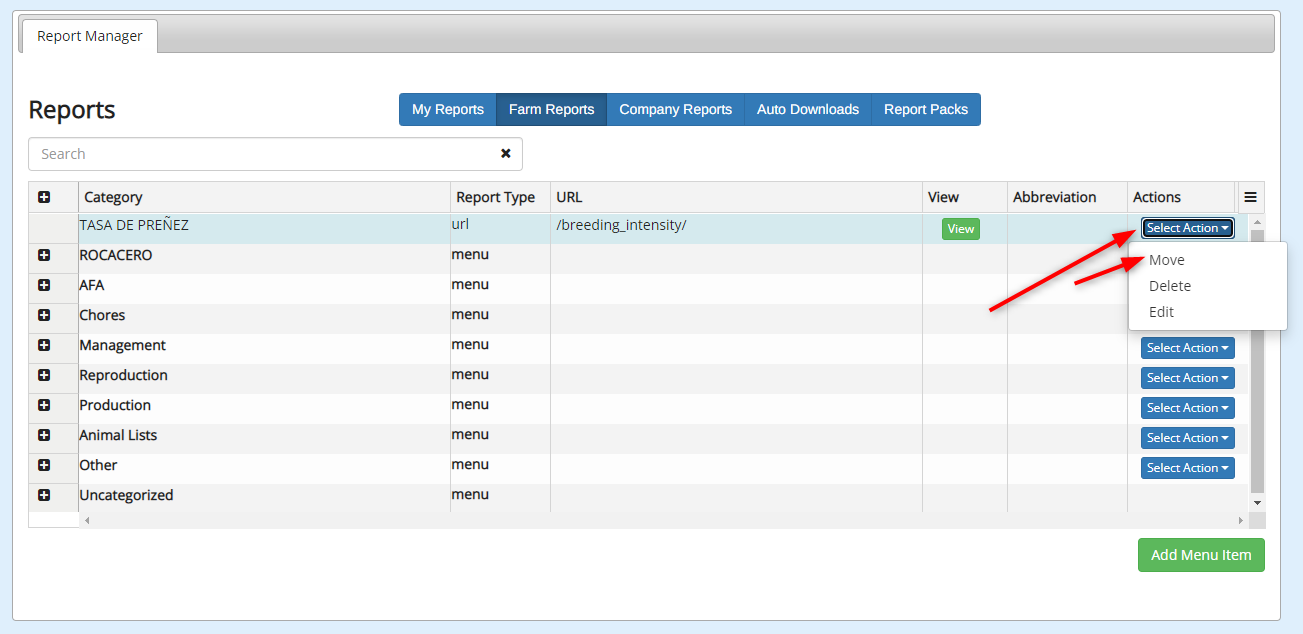Choose Move from the action menu

(x=1166, y=260)
